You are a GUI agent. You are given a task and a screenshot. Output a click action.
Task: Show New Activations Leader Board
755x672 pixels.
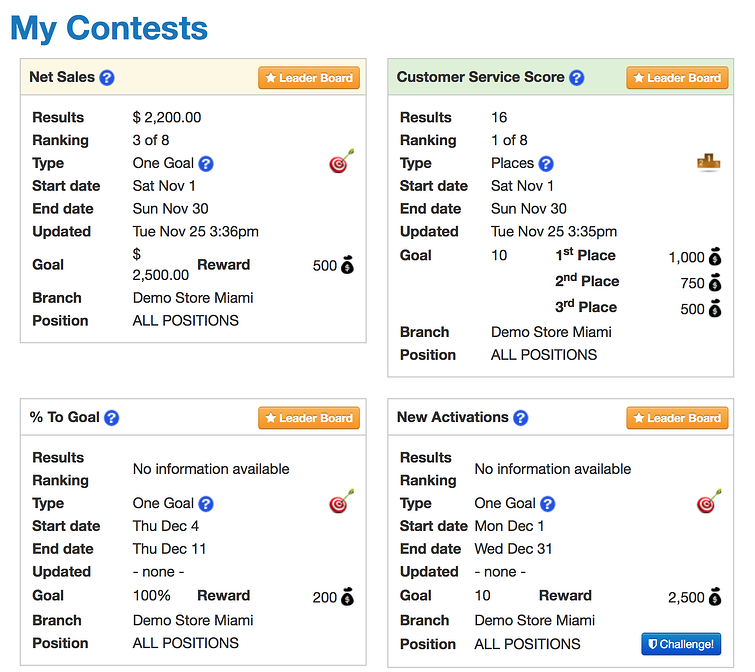[x=677, y=418]
